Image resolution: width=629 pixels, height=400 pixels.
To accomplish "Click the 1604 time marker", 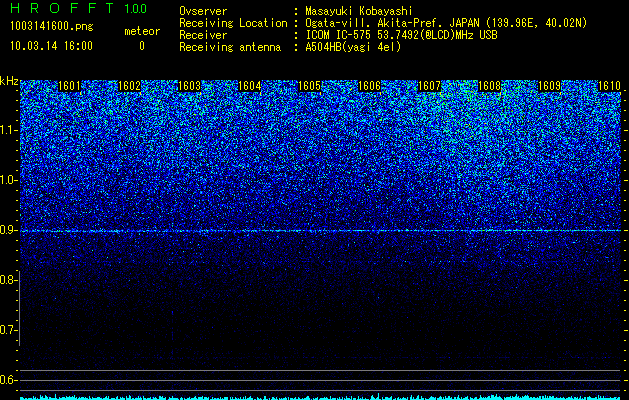I will click(x=249, y=86).
